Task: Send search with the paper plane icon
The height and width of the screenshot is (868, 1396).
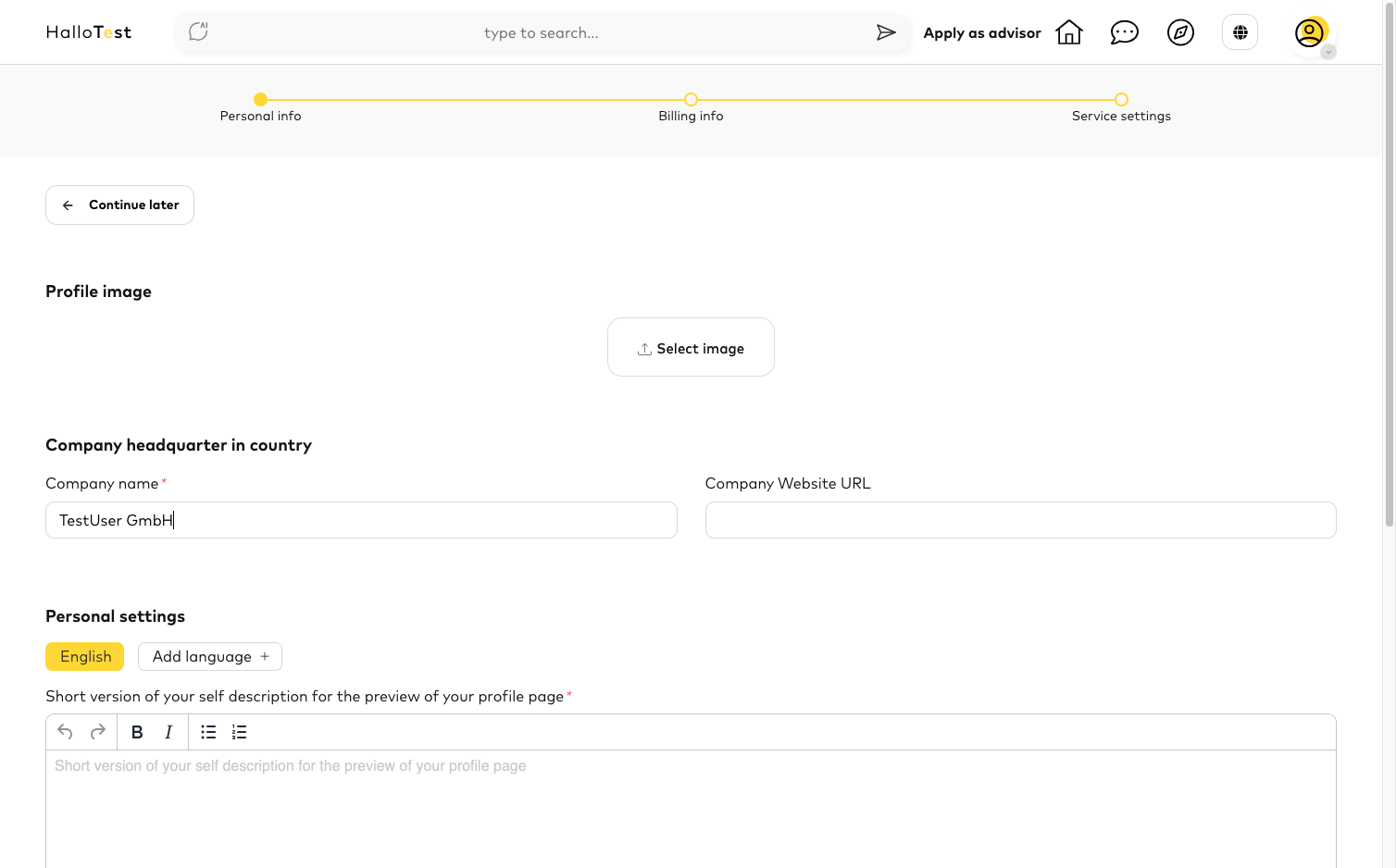Action: tap(886, 32)
